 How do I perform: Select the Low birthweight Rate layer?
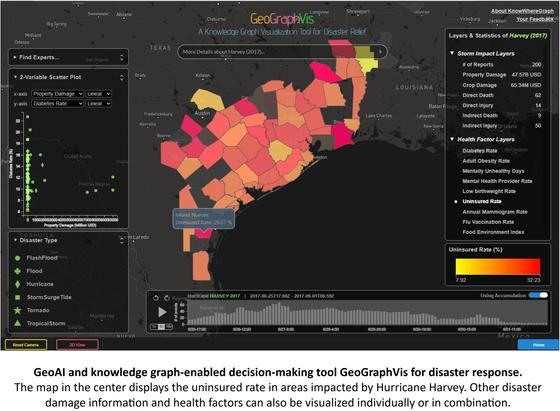(x=489, y=191)
